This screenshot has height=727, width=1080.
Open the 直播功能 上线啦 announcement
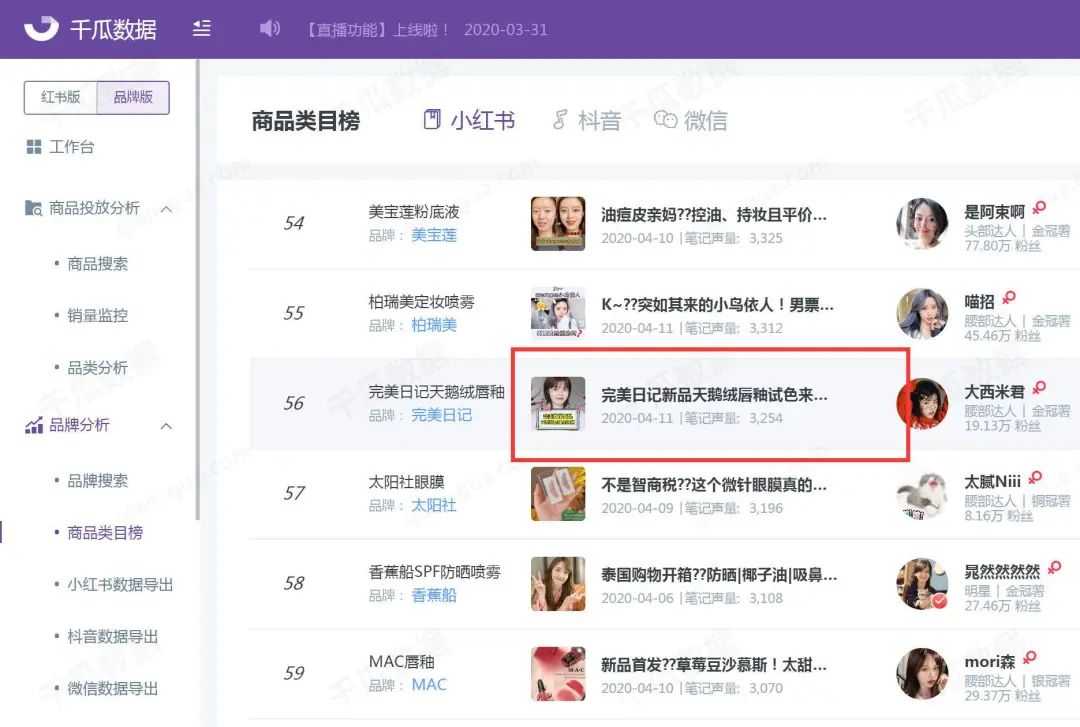pos(427,30)
